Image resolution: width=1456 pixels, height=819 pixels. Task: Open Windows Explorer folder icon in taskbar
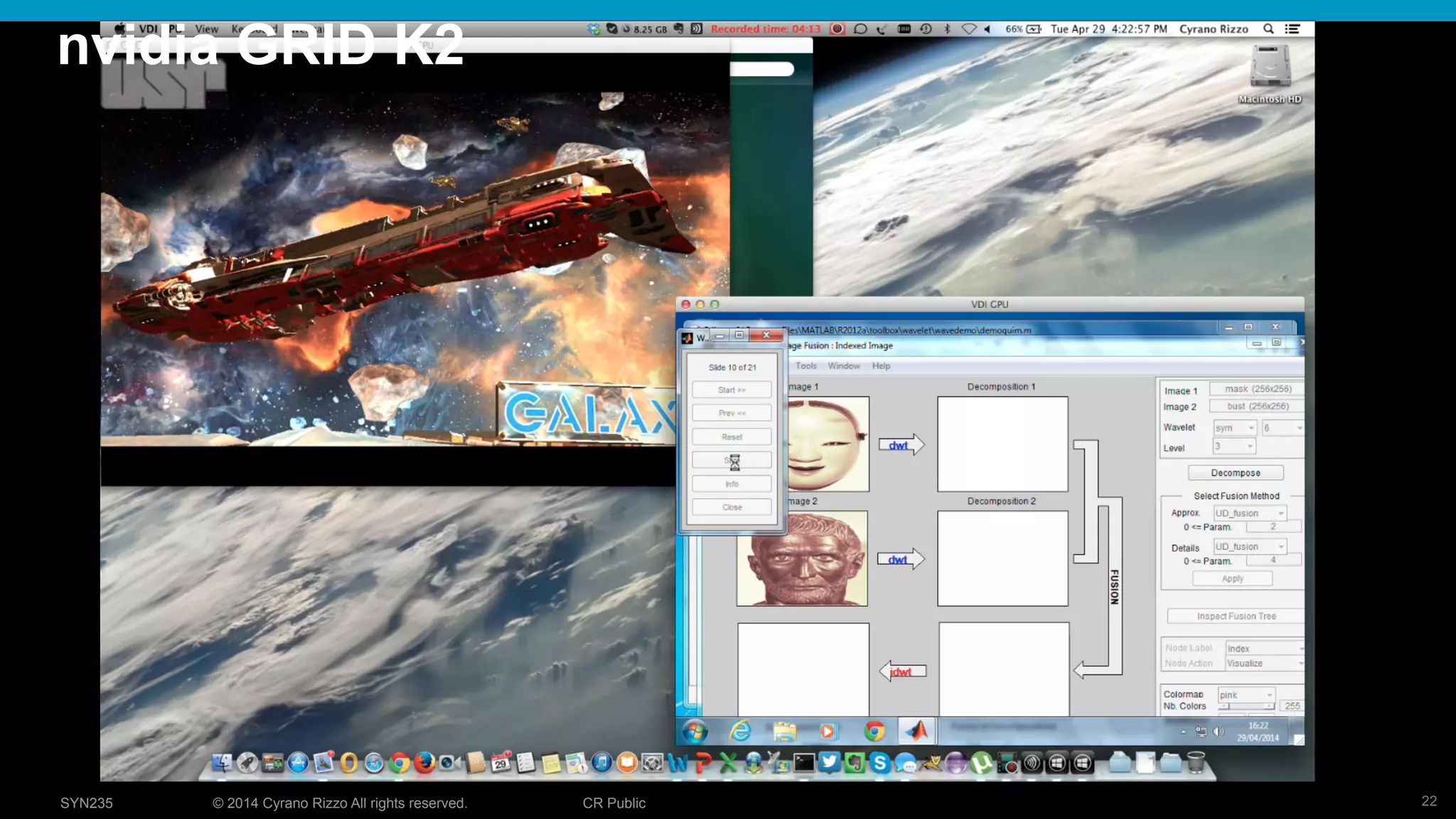coord(784,731)
